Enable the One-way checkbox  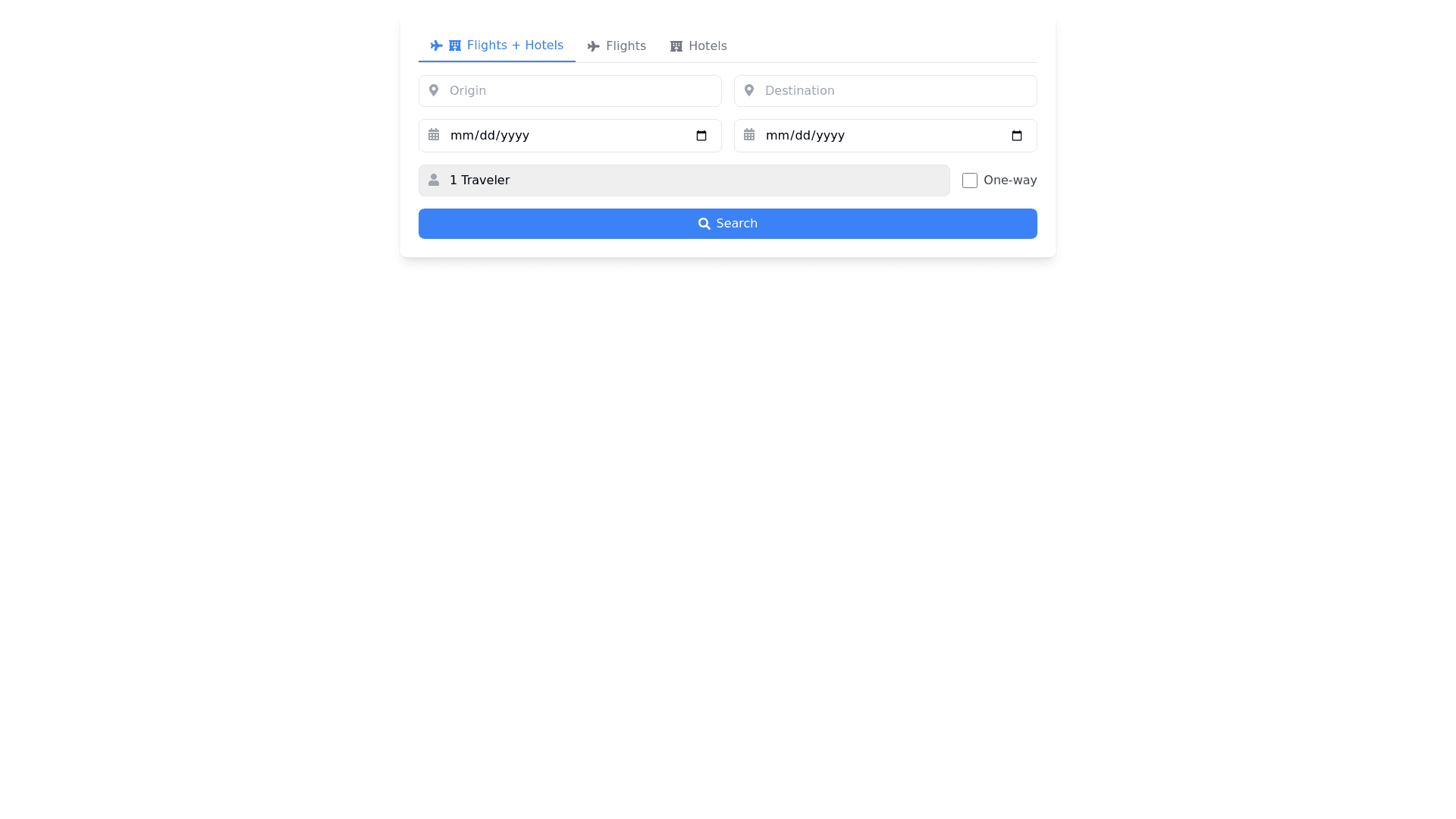(970, 180)
